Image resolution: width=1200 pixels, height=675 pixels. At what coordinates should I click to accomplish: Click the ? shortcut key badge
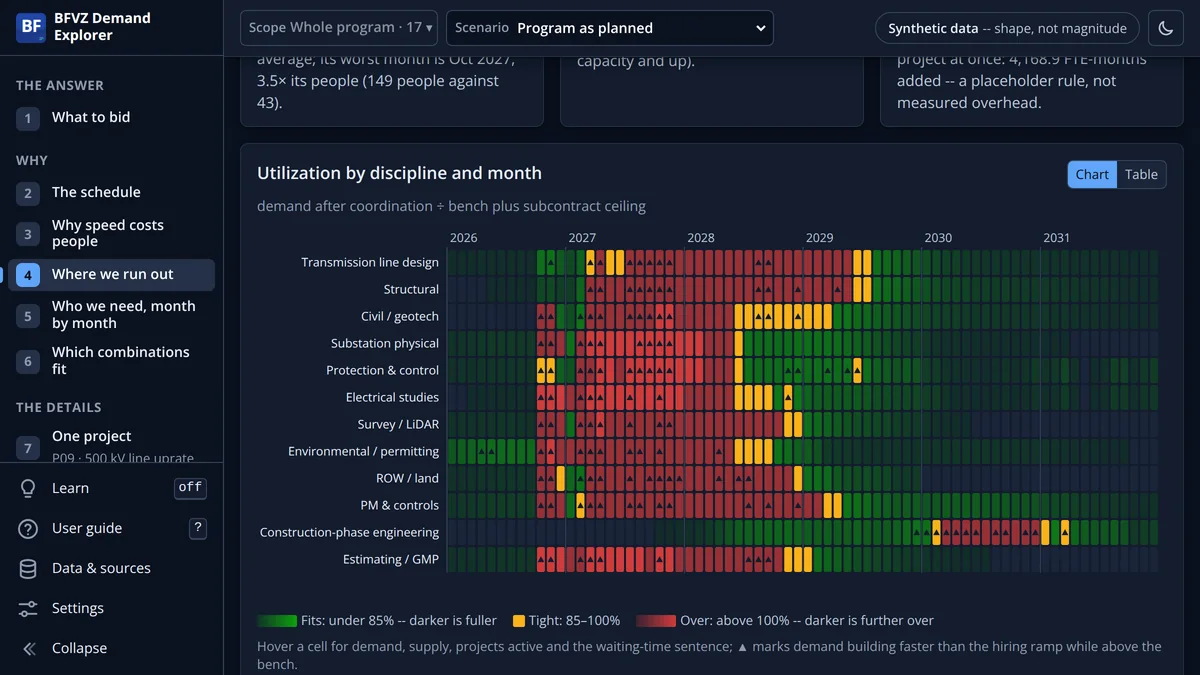(198, 528)
